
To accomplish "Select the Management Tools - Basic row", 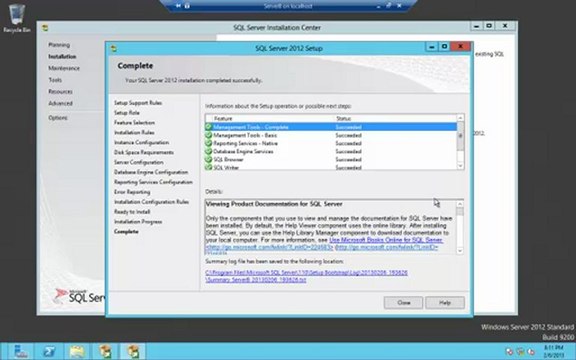I will tap(331, 135).
